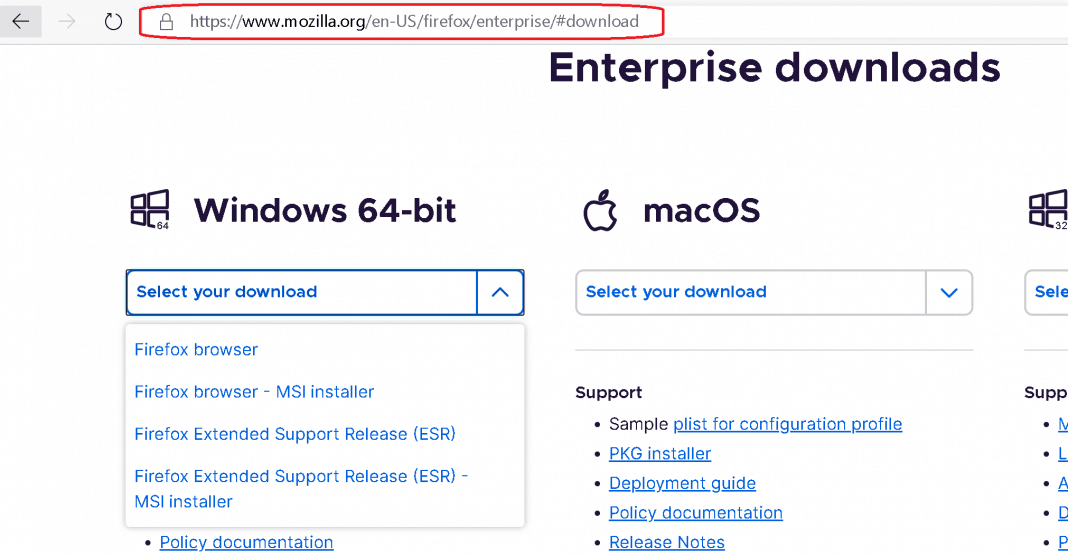Select Firefox Extended Support Release (ESR) option
The width and height of the screenshot is (1068, 556).
[295, 434]
